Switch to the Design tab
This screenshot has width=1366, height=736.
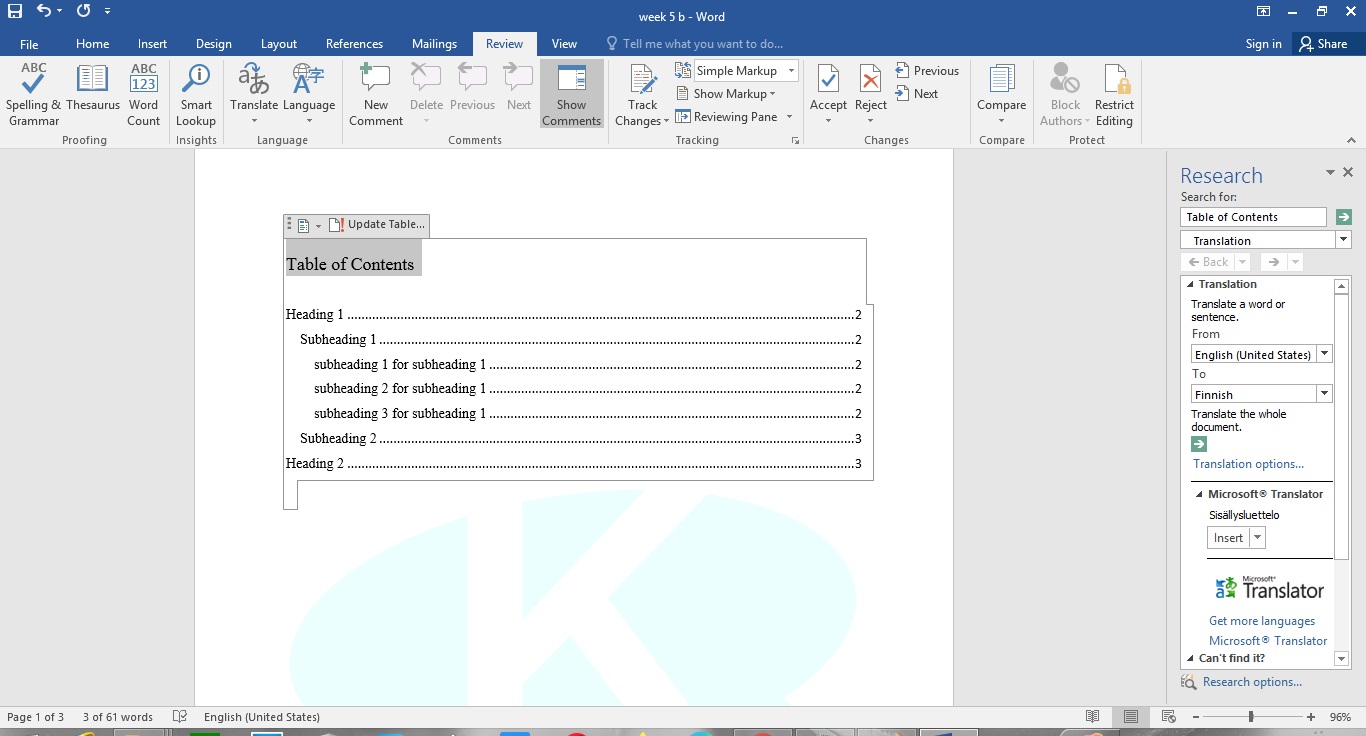[x=213, y=44]
